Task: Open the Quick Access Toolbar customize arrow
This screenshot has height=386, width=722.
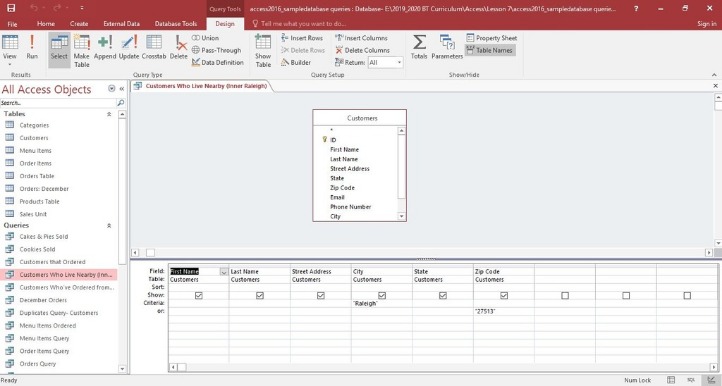Action: [82, 8]
